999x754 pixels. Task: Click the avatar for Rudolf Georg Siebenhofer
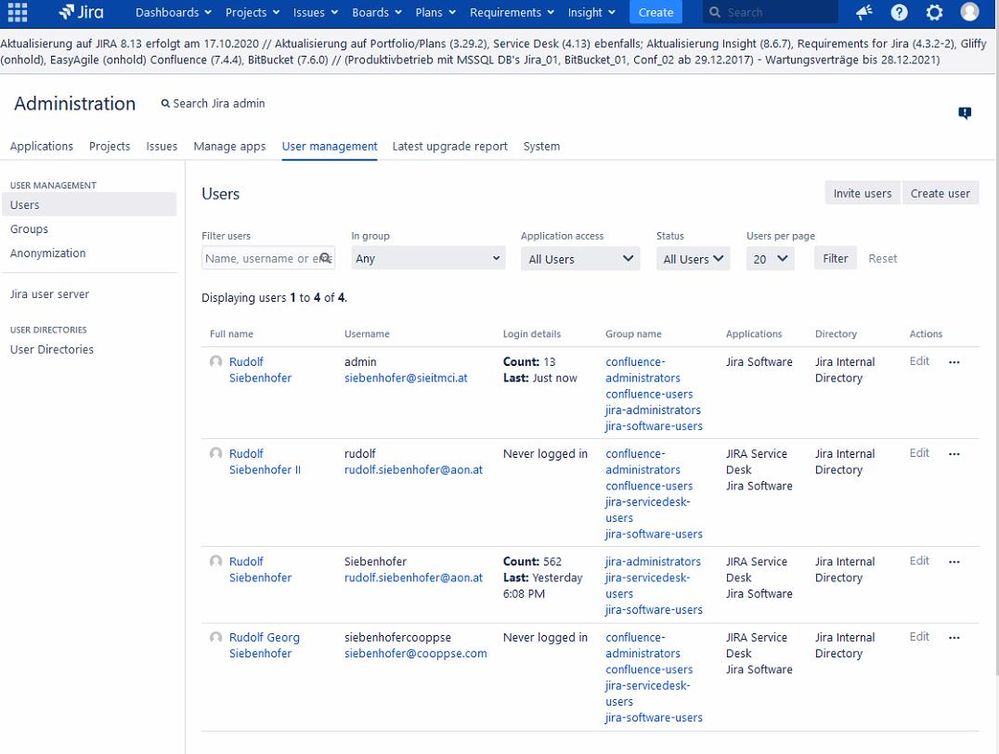216,637
